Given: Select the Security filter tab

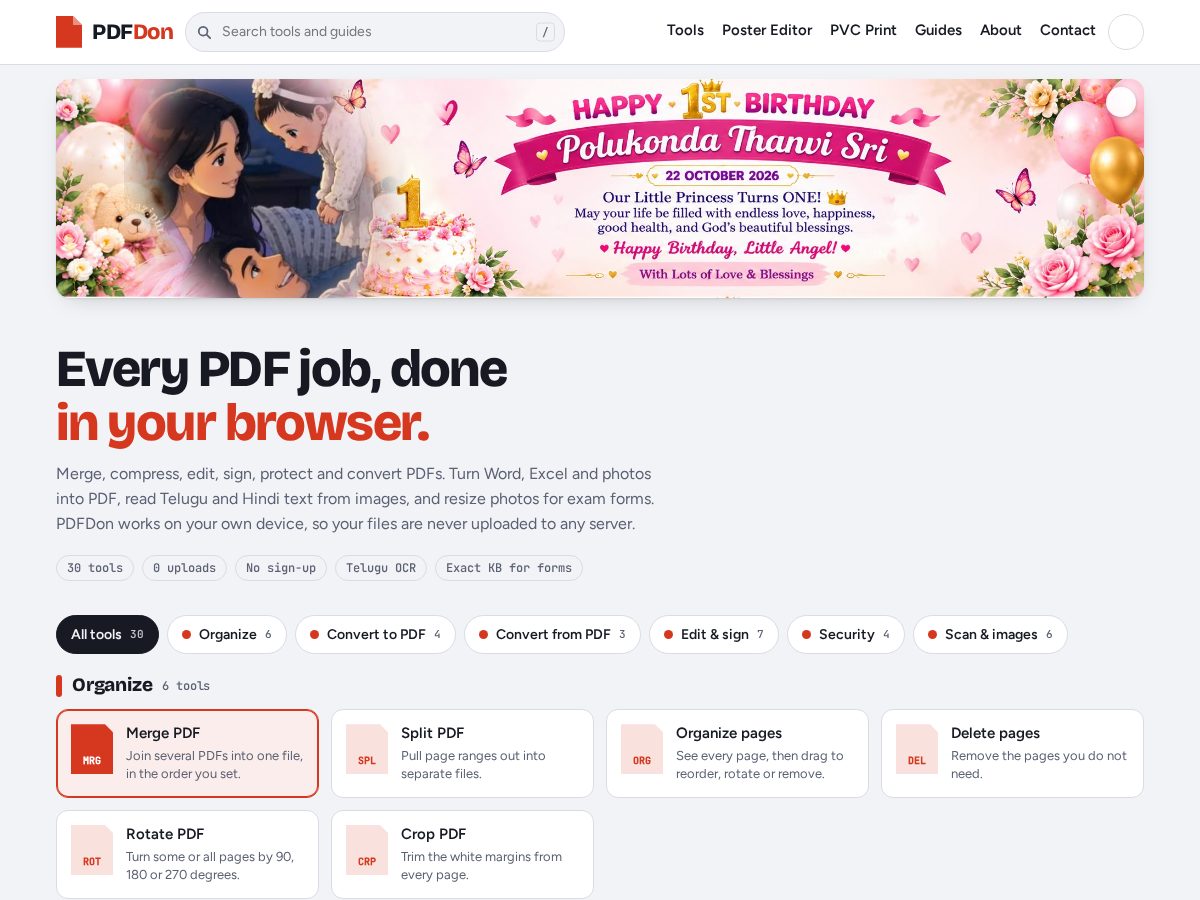Looking at the screenshot, I should tap(846, 634).
